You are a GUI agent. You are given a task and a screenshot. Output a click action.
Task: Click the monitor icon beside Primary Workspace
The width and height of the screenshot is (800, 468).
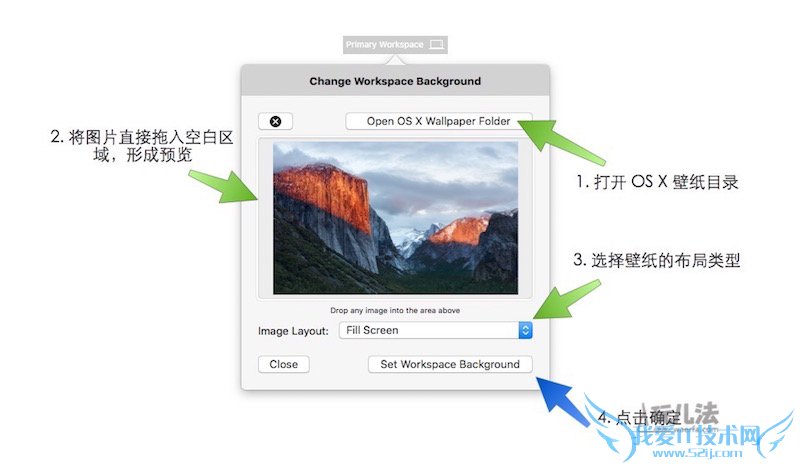click(x=436, y=45)
